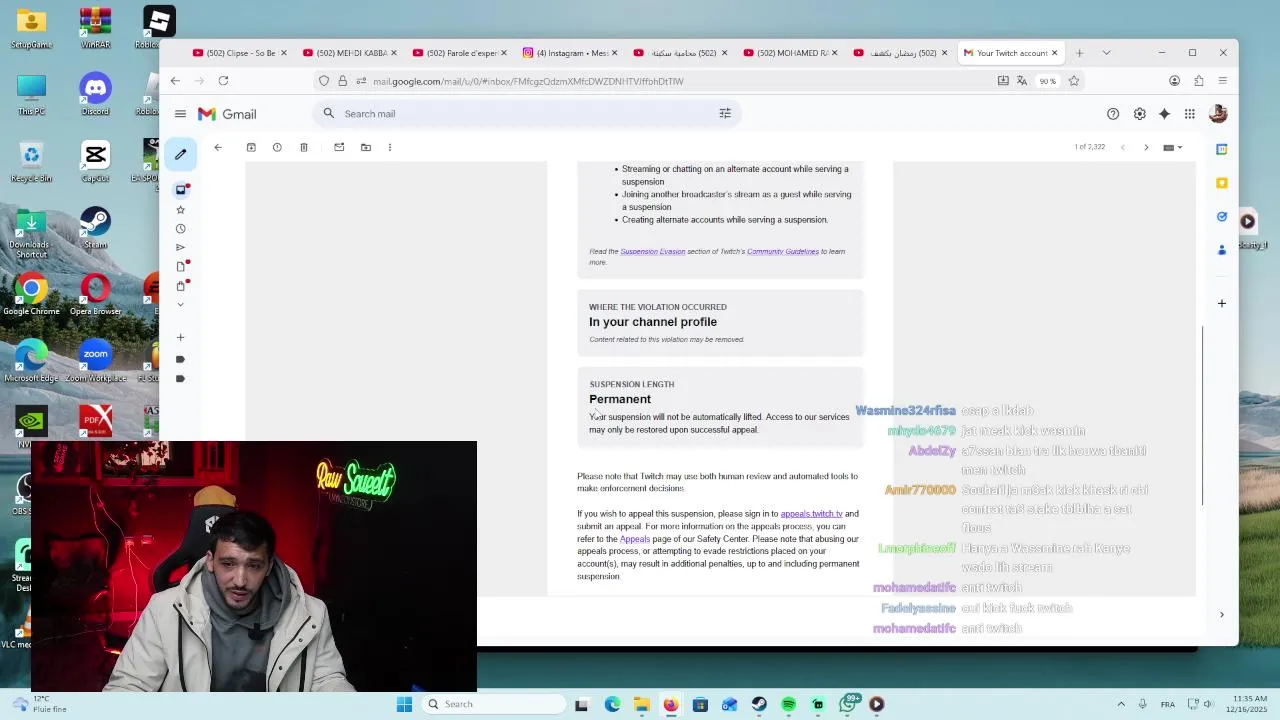1280x720 pixels.
Task: Follow the Suspension Evasion link
Action: pos(653,251)
